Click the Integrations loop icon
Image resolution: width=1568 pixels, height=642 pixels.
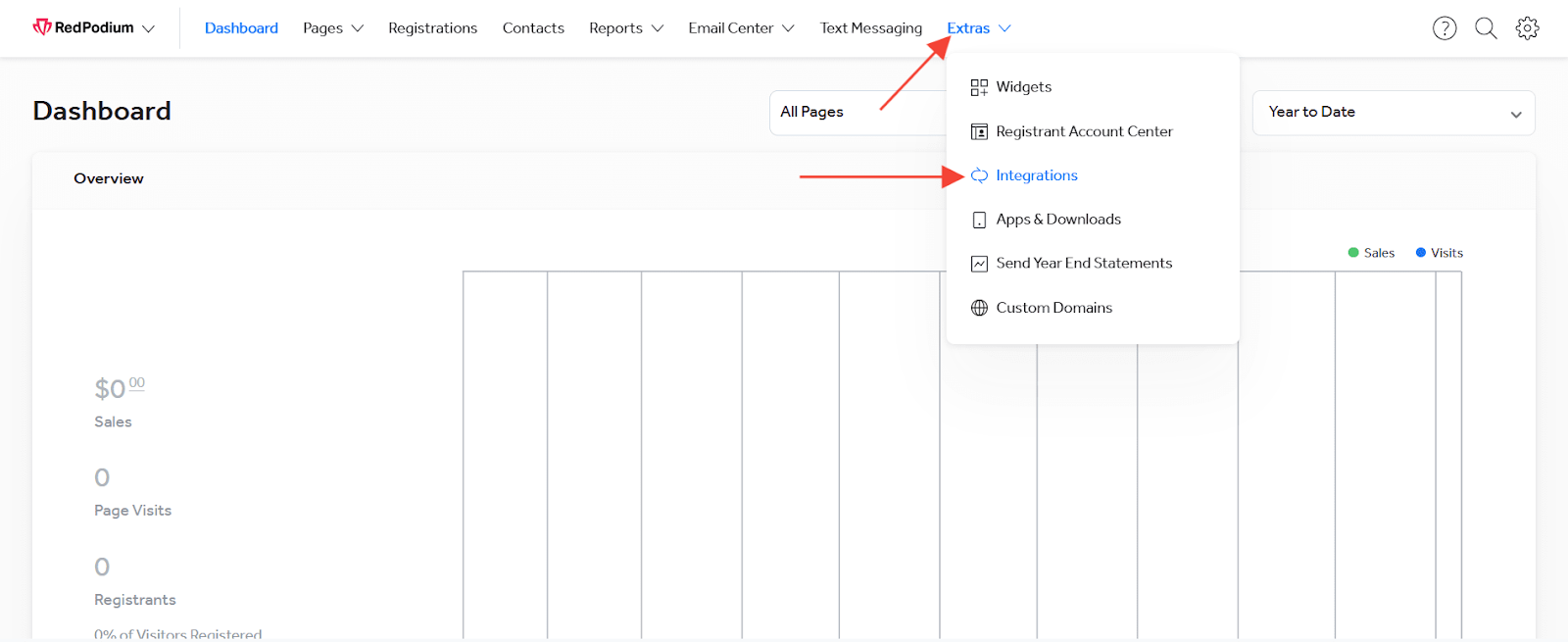(x=979, y=175)
